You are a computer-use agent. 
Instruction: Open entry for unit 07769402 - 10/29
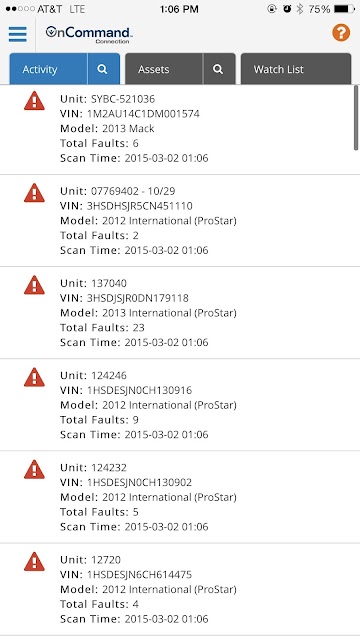[x=178, y=221]
